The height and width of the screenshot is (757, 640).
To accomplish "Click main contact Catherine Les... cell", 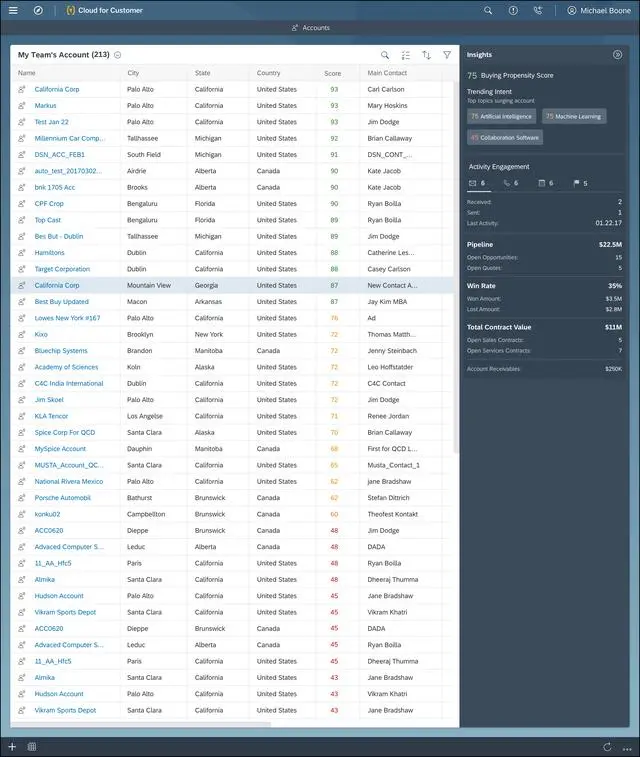I will pyautogui.click(x=390, y=253).
